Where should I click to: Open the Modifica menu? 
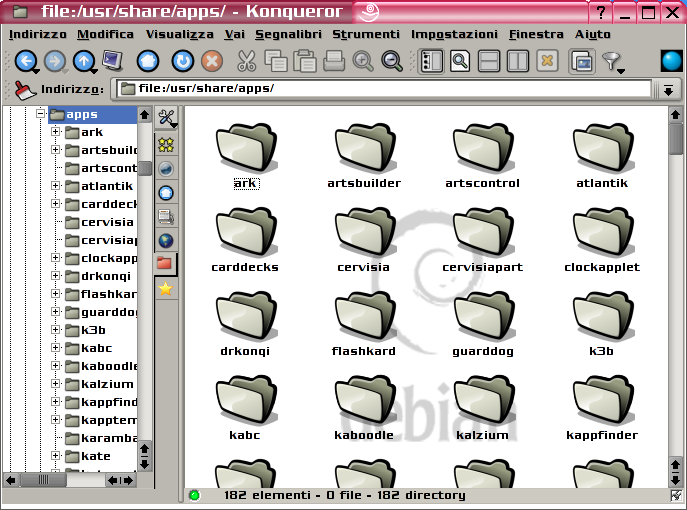106,34
